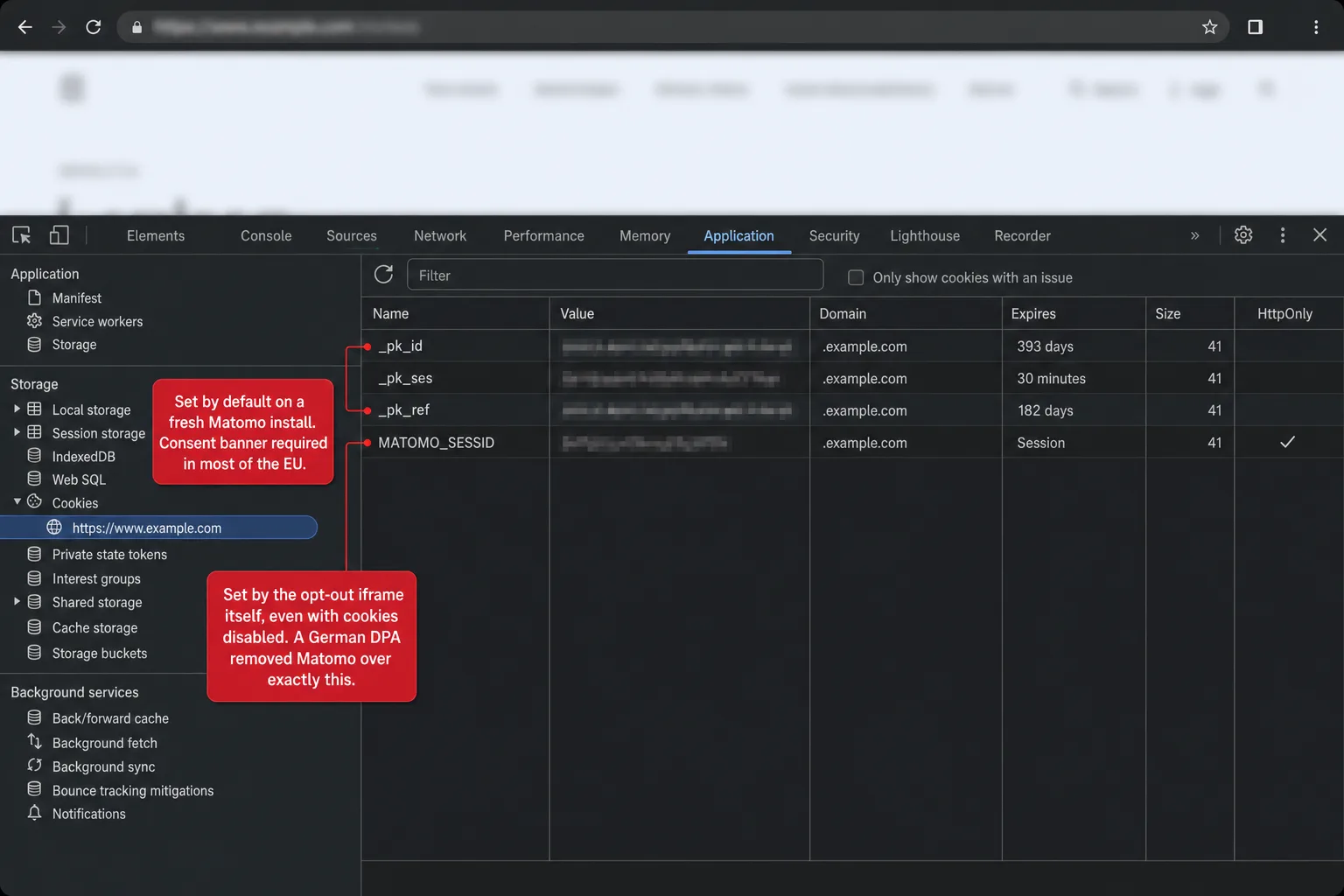Open Notifications background service
The height and width of the screenshot is (896, 1344).
click(88, 814)
